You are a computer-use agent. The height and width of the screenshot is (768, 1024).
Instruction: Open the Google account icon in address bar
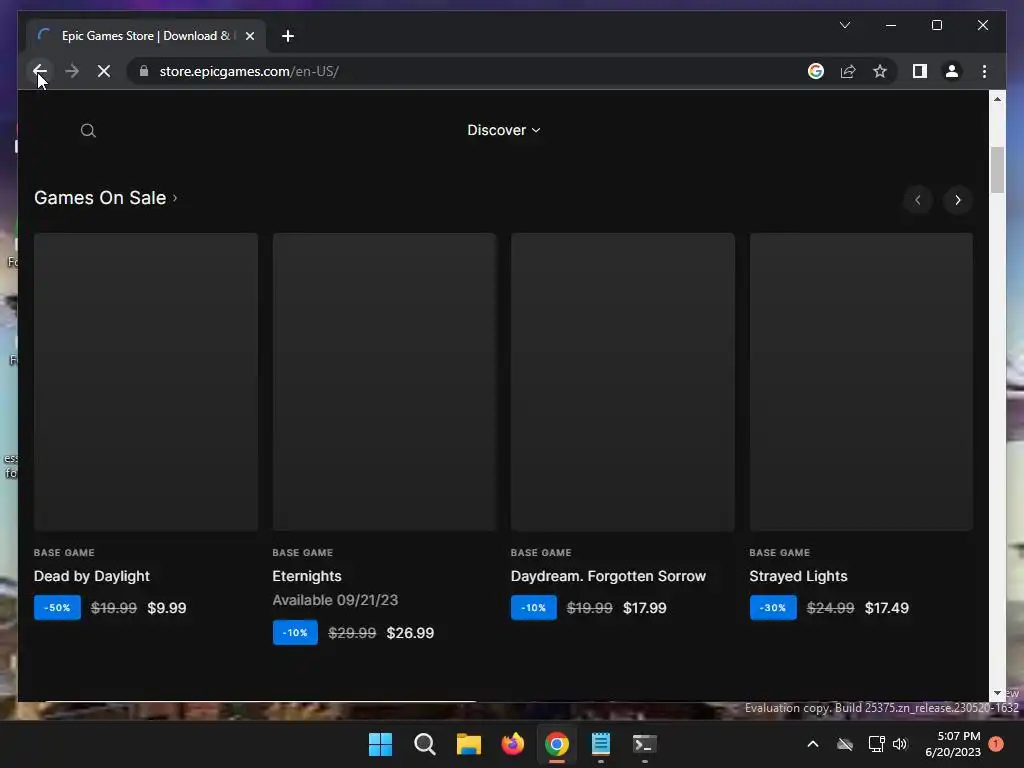click(816, 71)
